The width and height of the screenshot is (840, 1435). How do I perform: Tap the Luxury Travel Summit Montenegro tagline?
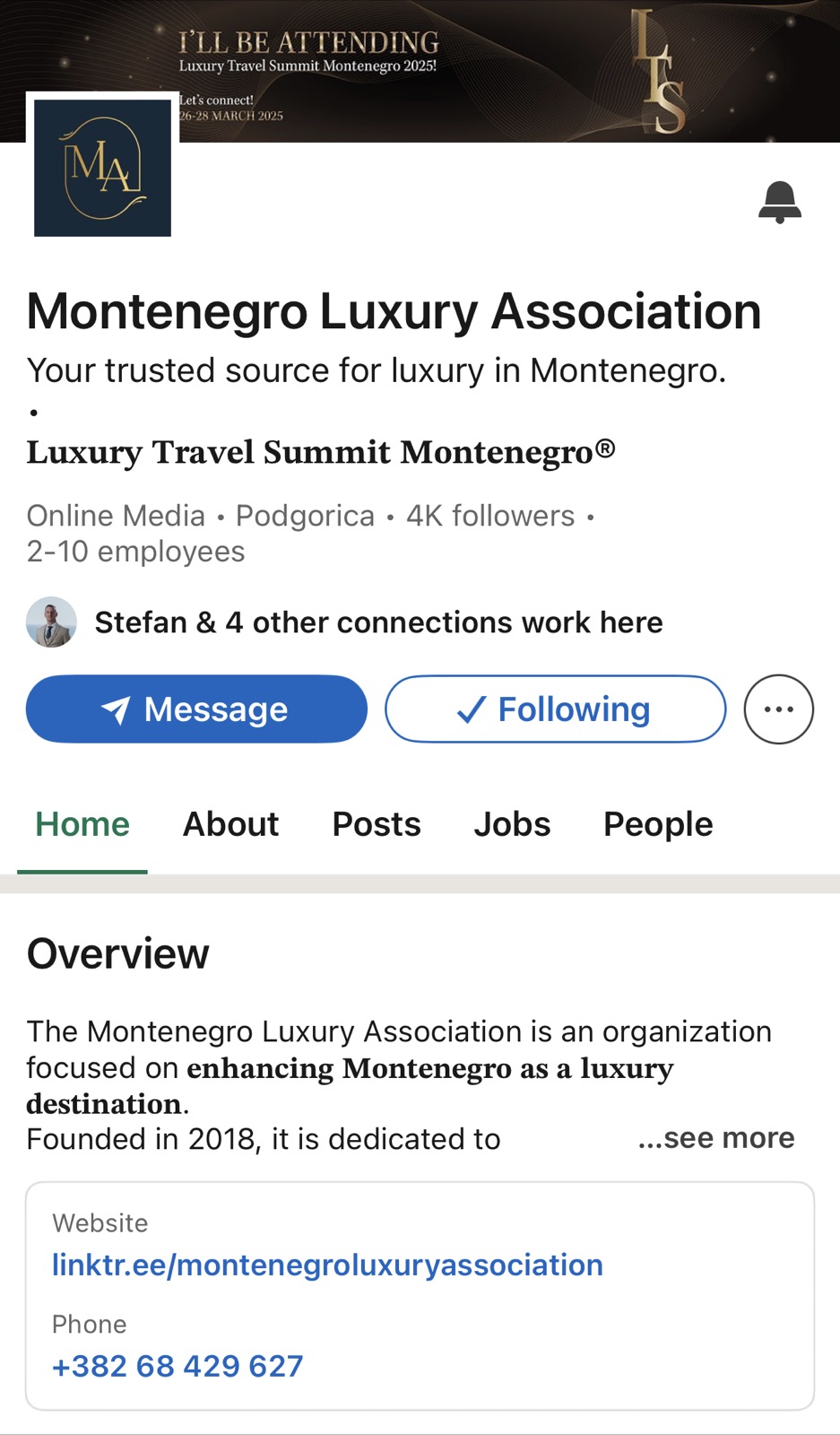320,452
